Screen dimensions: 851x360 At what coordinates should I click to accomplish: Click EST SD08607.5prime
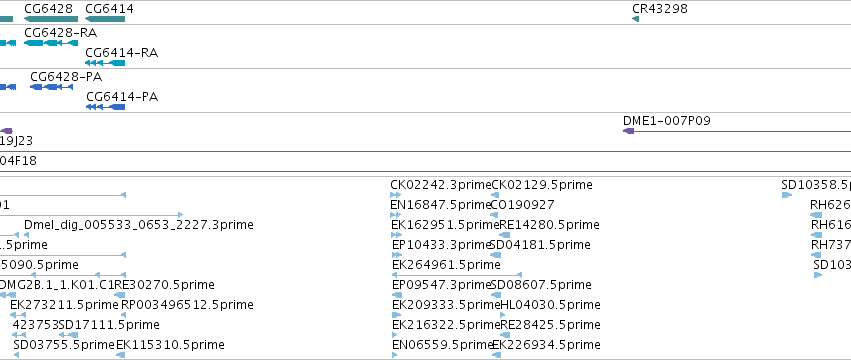click(541, 285)
